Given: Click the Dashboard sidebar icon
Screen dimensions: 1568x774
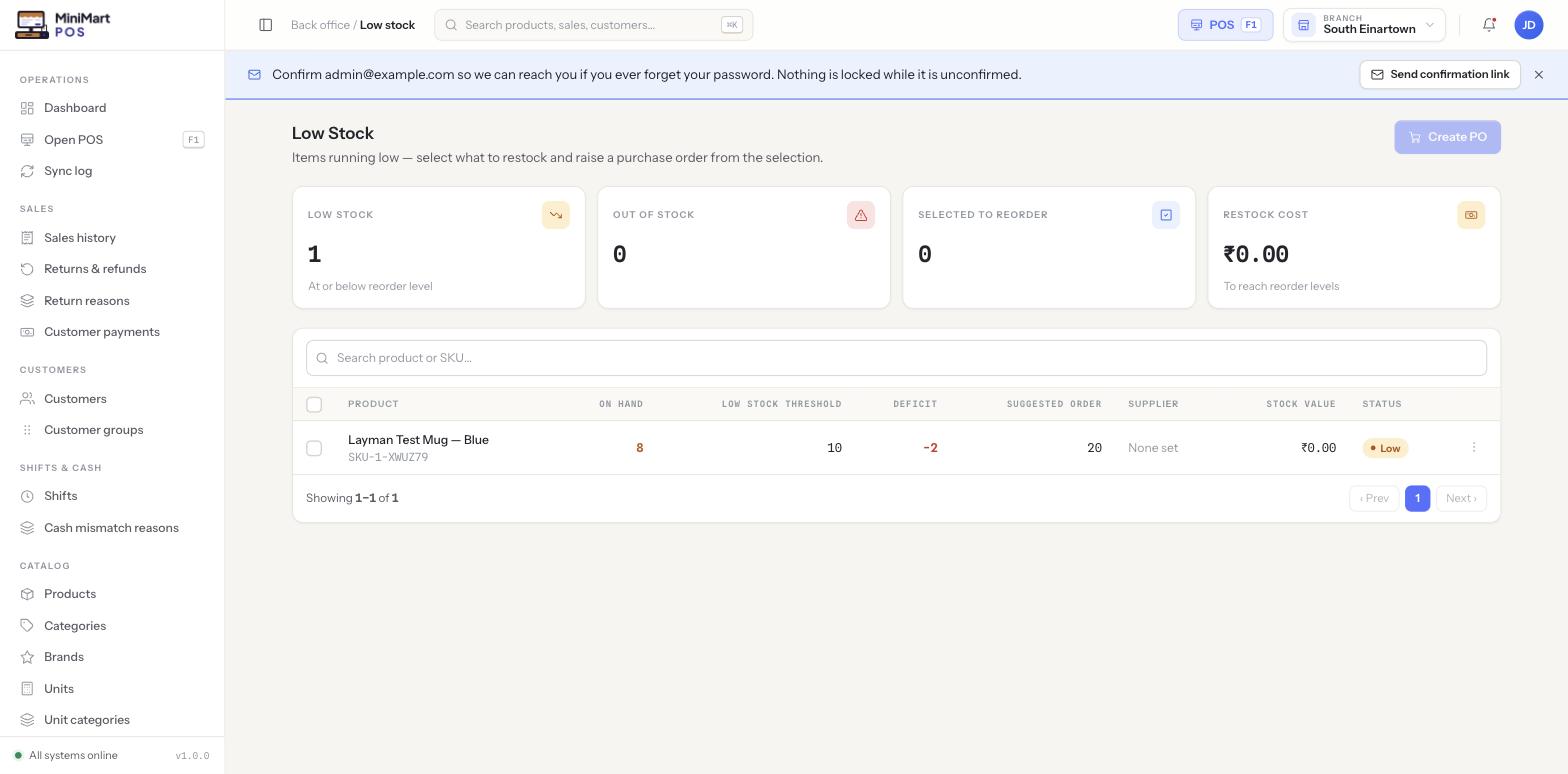Looking at the screenshot, I should tap(27, 108).
